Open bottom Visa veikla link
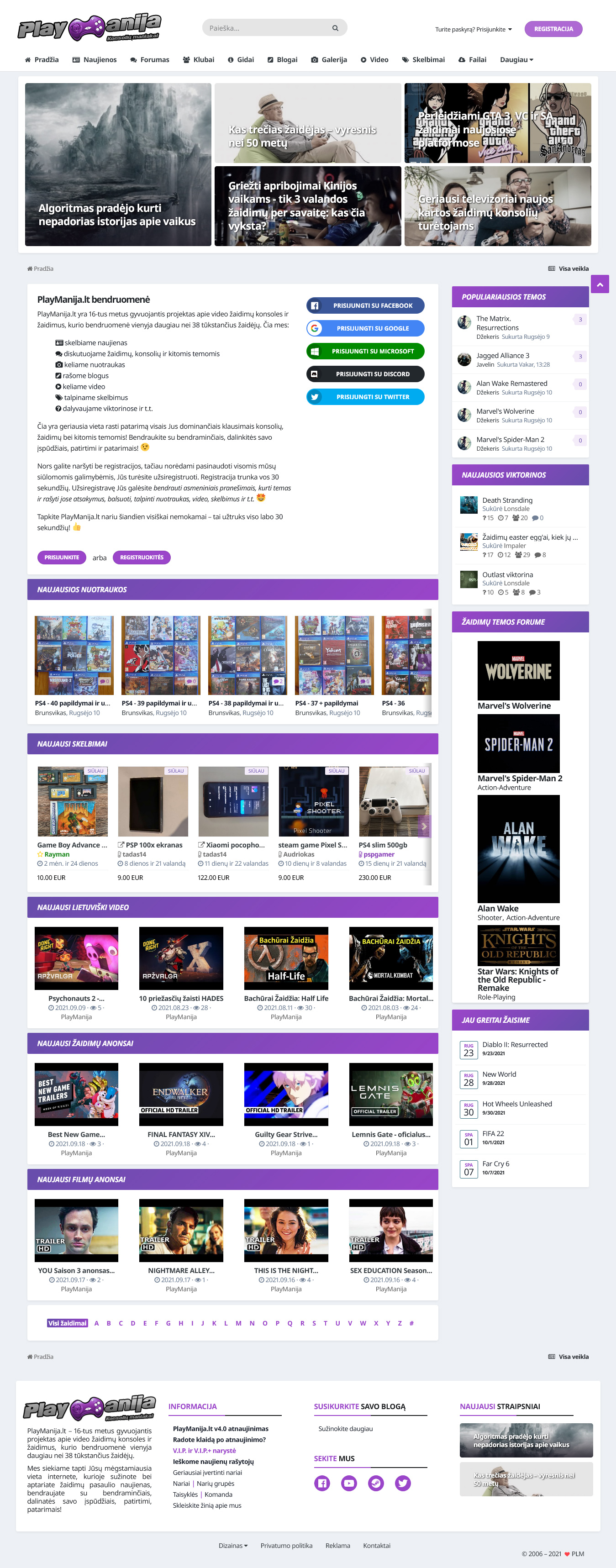Viewport: 616px width, 1568px height. tap(569, 1357)
